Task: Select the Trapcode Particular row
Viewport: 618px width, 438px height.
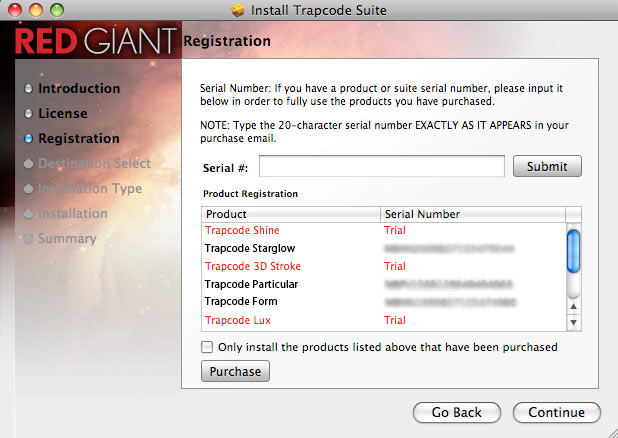Action: (x=383, y=284)
